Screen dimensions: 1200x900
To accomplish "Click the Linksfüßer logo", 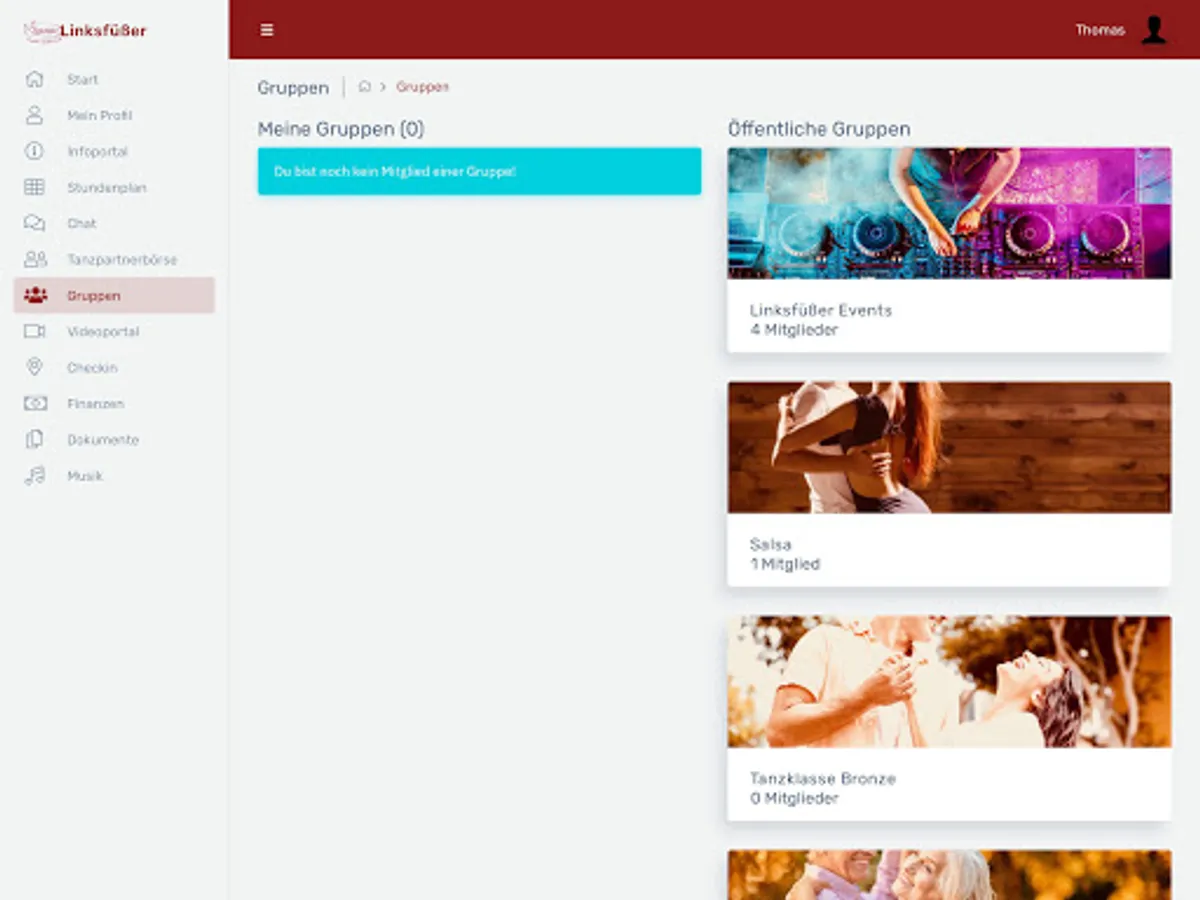I will [x=85, y=30].
